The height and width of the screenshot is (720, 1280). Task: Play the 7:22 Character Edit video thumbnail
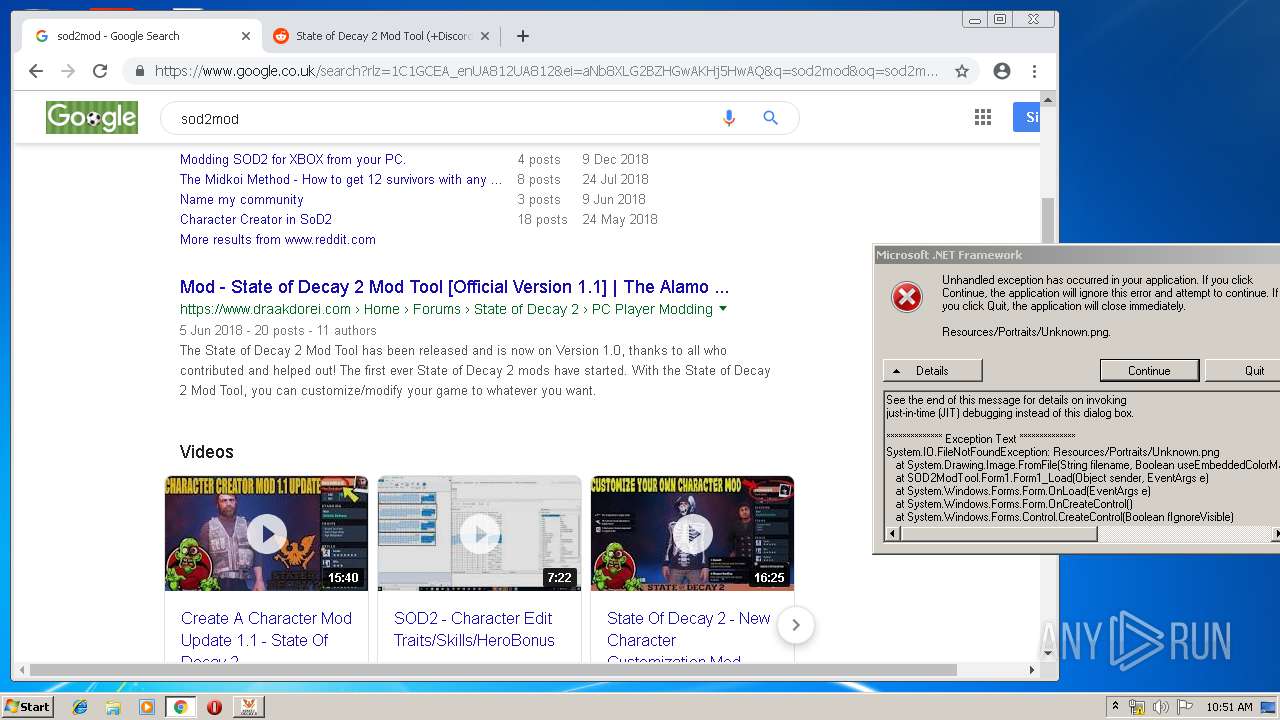479,533
